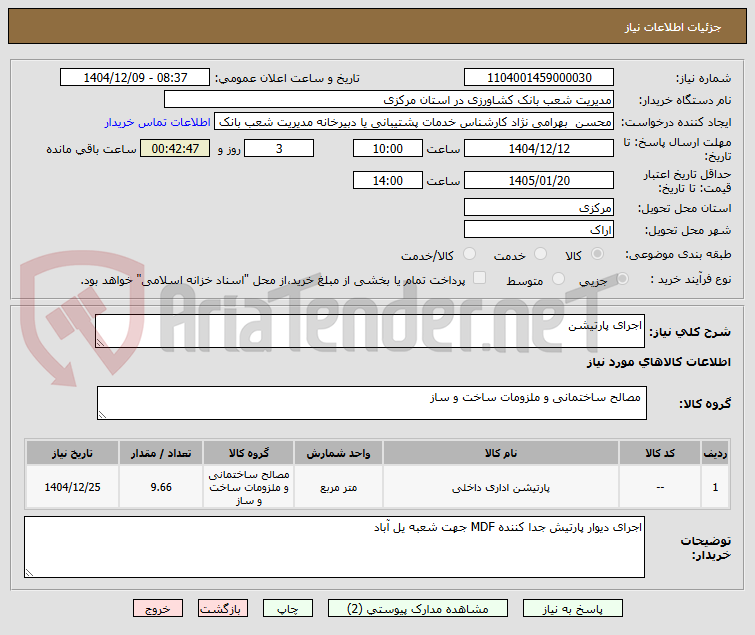Click the unit cell متر مربع

pos(338,488)
